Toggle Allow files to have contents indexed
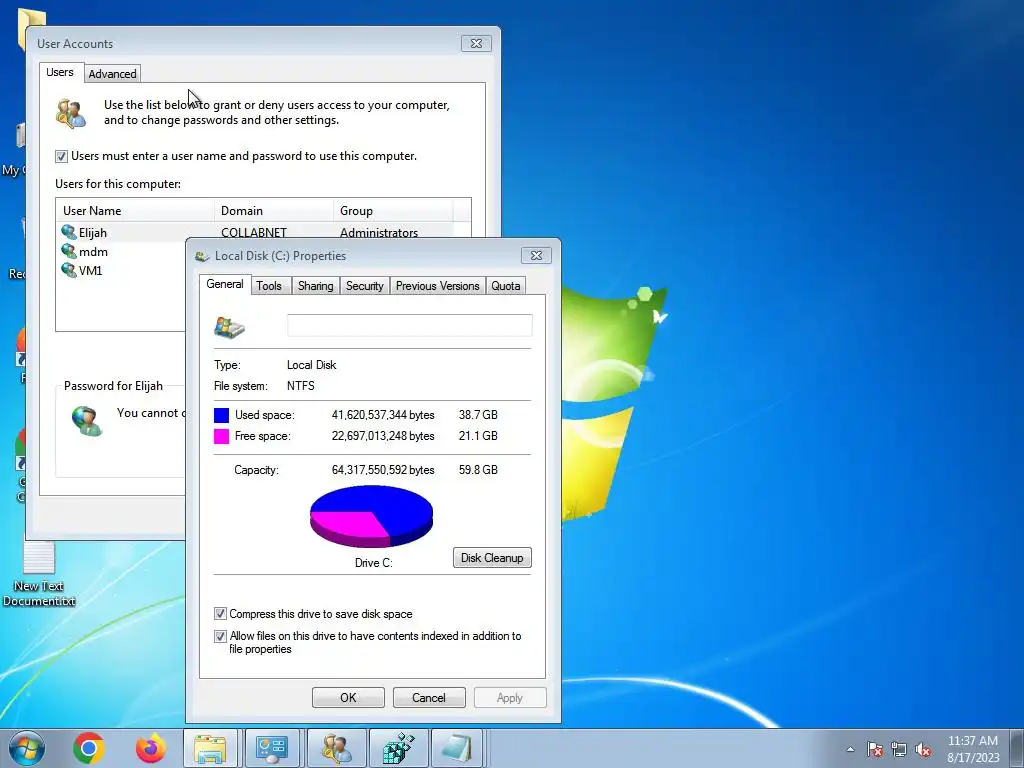This screenshot has width=1024, height=768. (221, 636)
